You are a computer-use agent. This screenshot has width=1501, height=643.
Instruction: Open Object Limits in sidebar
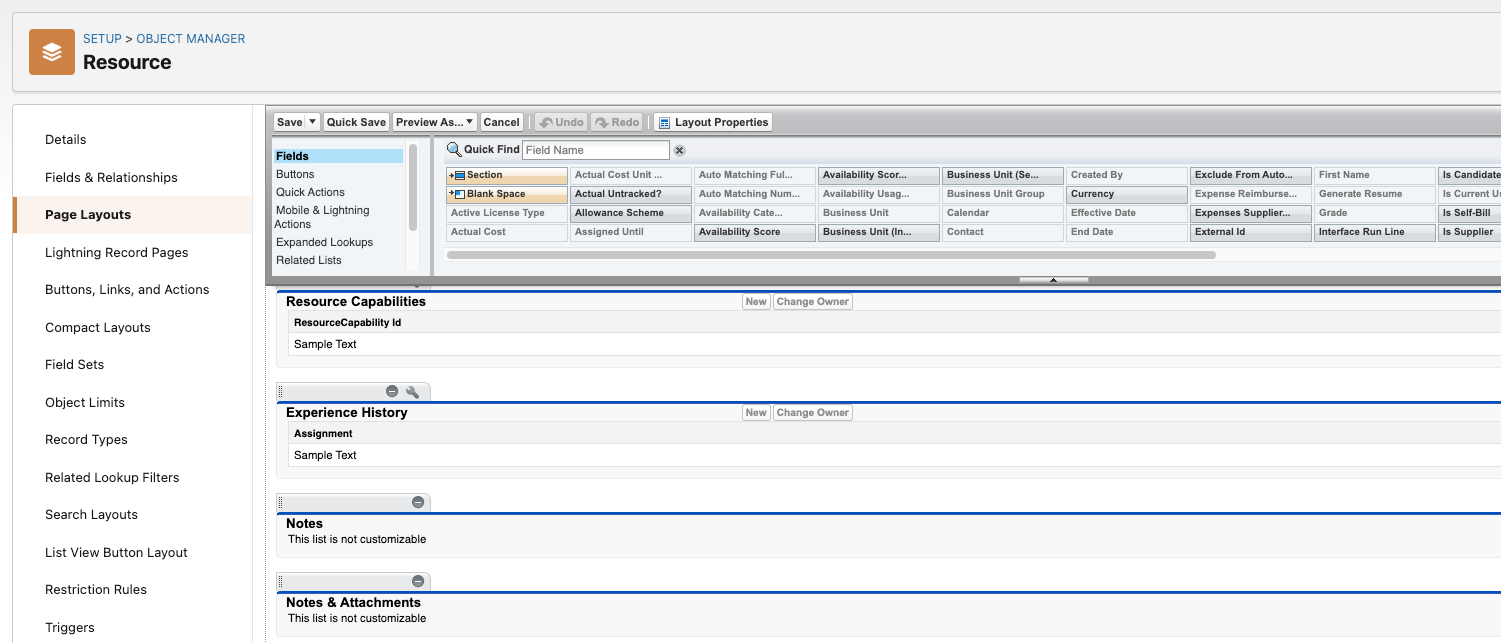pos(85,402)
